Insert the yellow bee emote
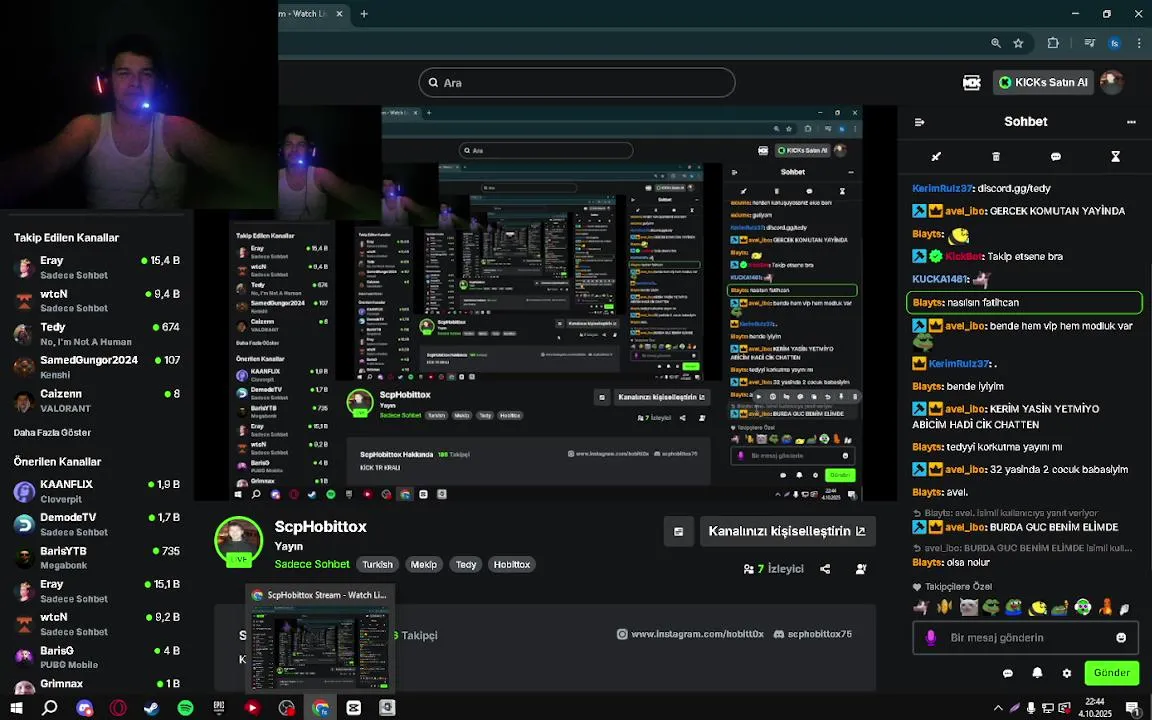Screen dimensions: 1152x720 pos(1037,607)
